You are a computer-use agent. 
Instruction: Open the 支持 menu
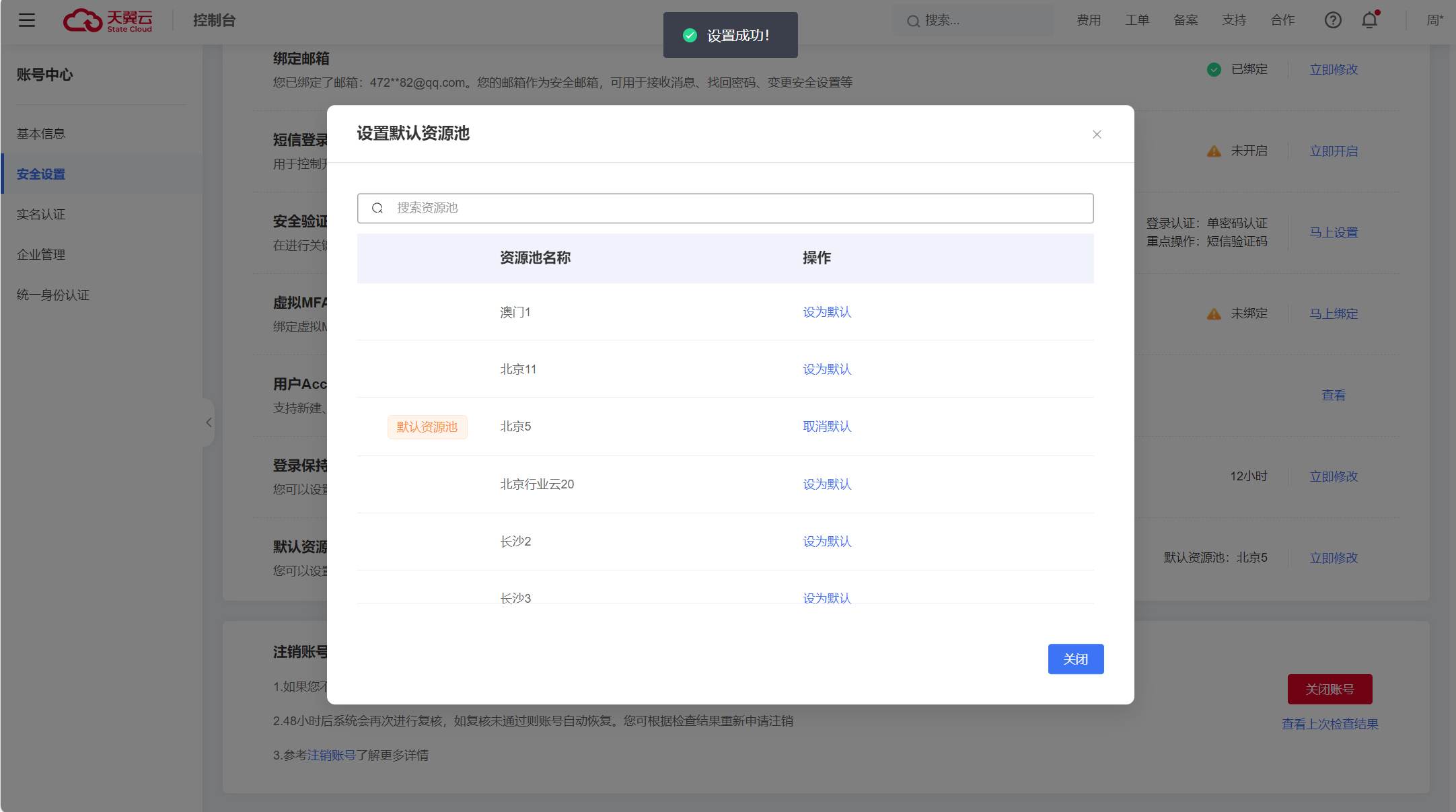(x=1234, y=20)
